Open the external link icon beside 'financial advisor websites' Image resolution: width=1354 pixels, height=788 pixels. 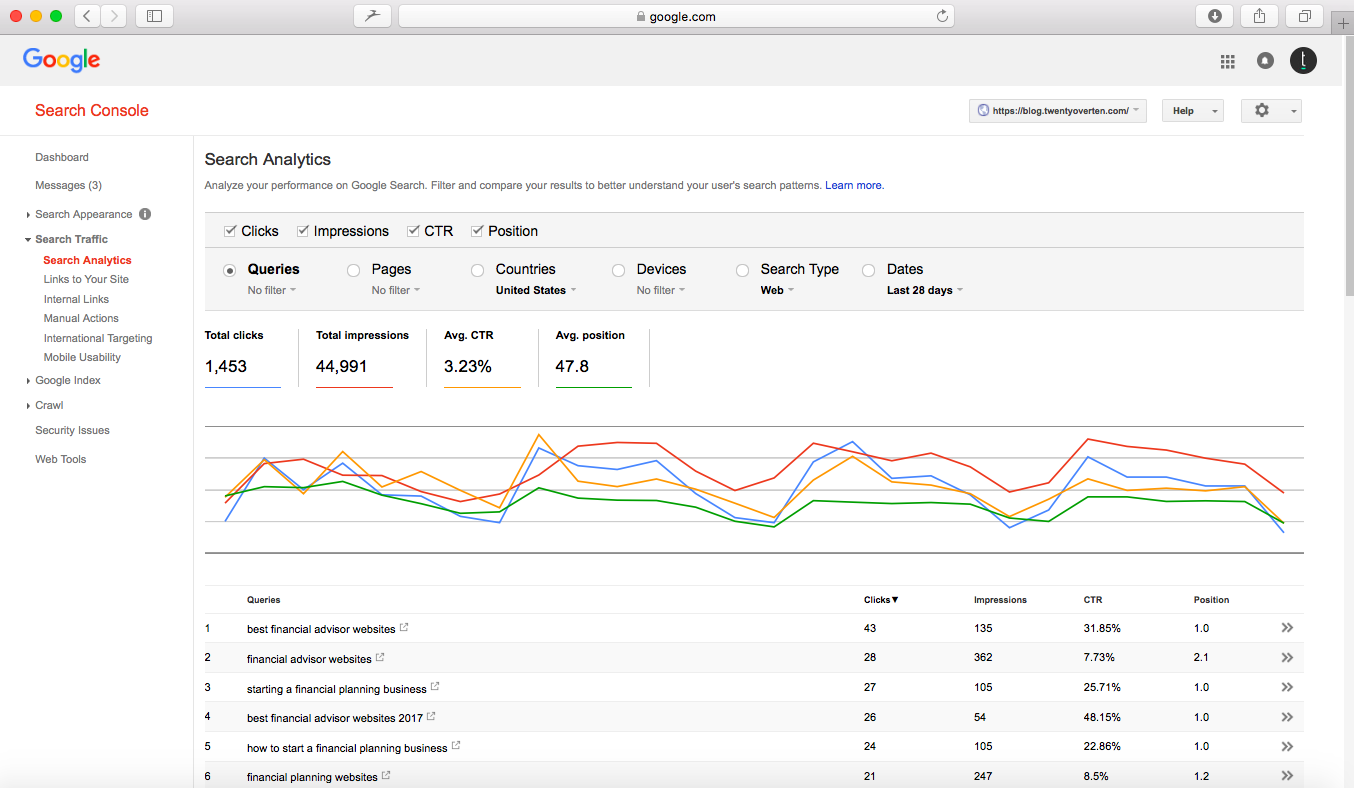pos(380,658)
